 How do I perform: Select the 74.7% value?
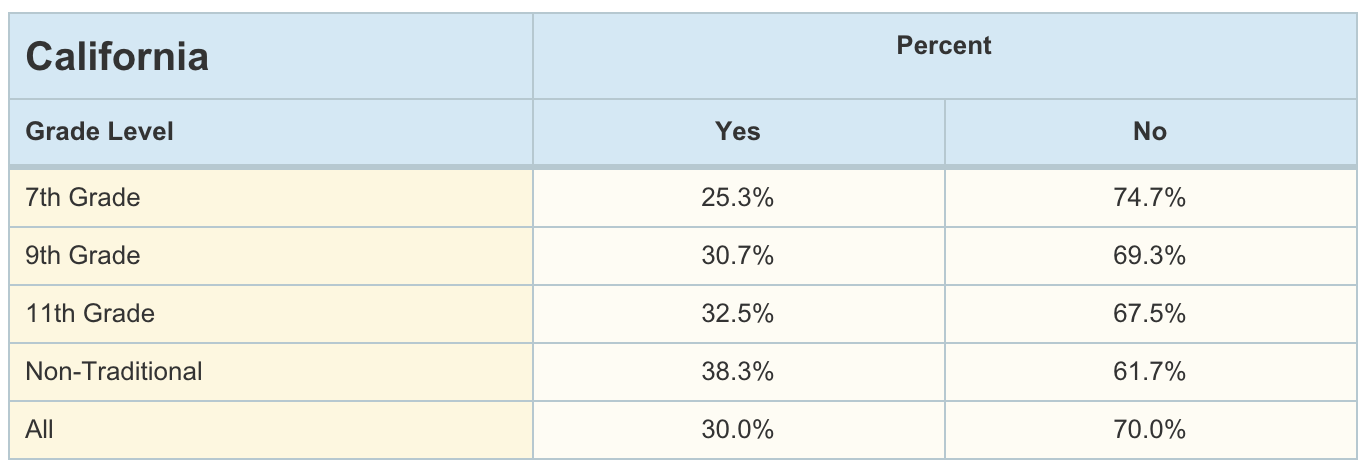[x=1150, y=198]
